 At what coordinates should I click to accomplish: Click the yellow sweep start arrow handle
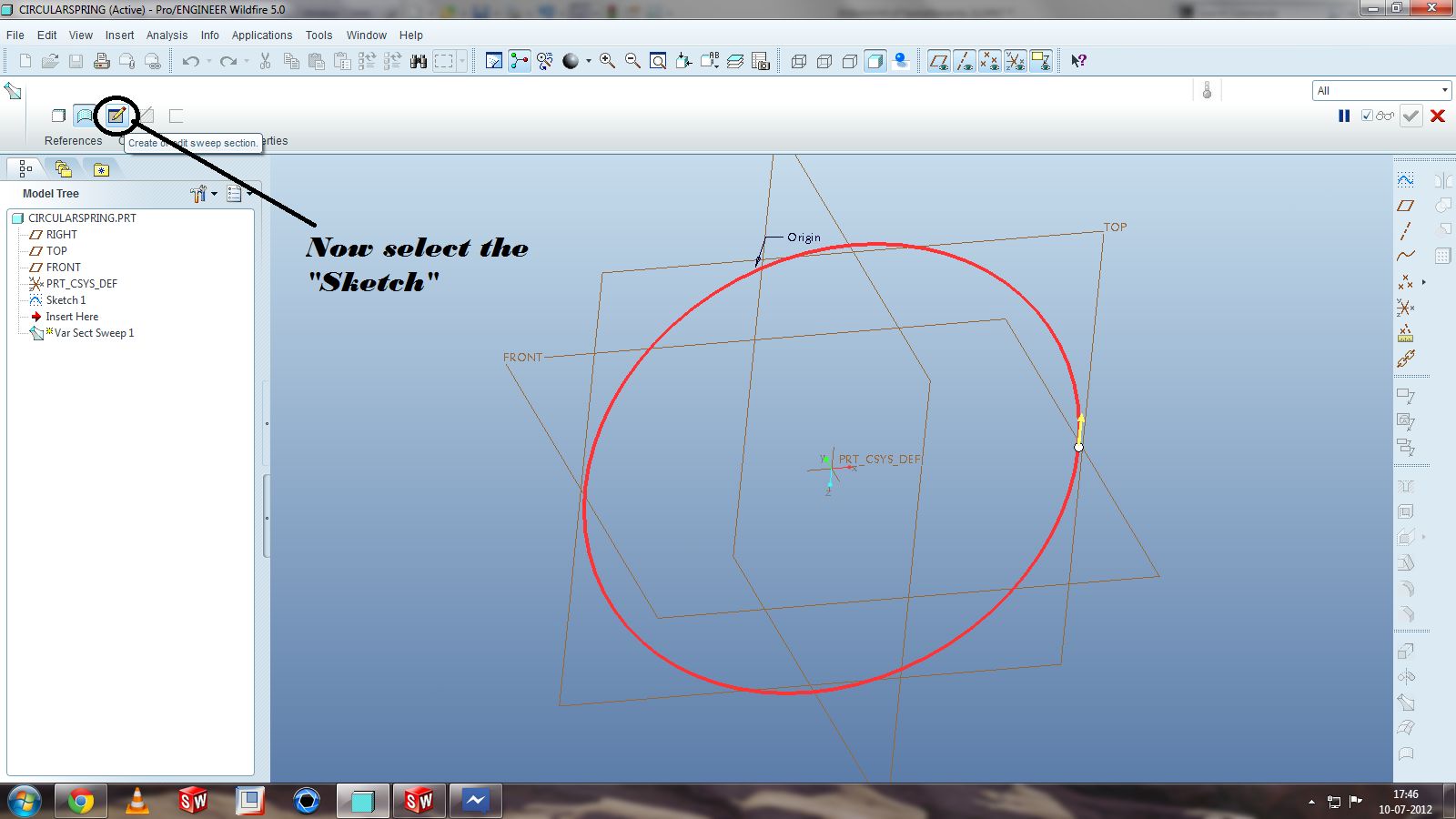click(x=1080, y=430)
